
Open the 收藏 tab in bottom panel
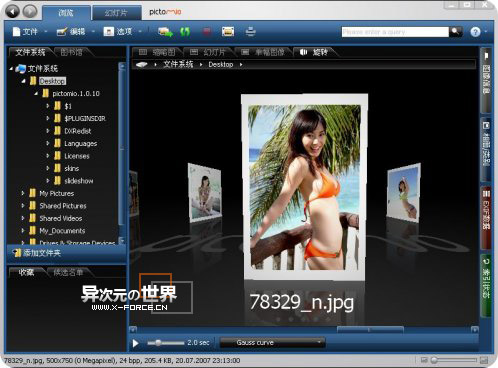[x=26, y=273]
